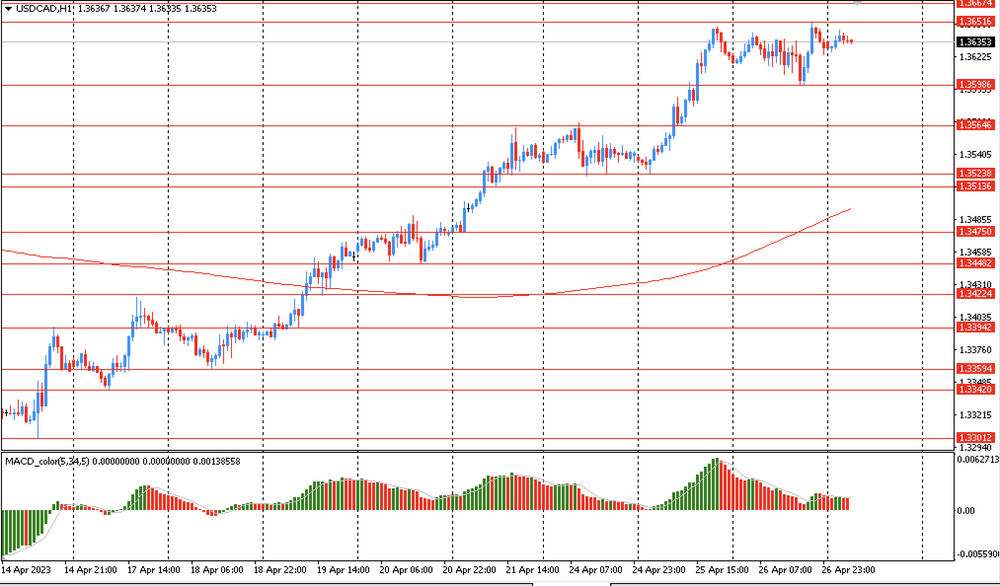Click the 25 Apr 15:00 time axis label
The height and width of the screenshot is (586, 1000).
click(723, 570)
